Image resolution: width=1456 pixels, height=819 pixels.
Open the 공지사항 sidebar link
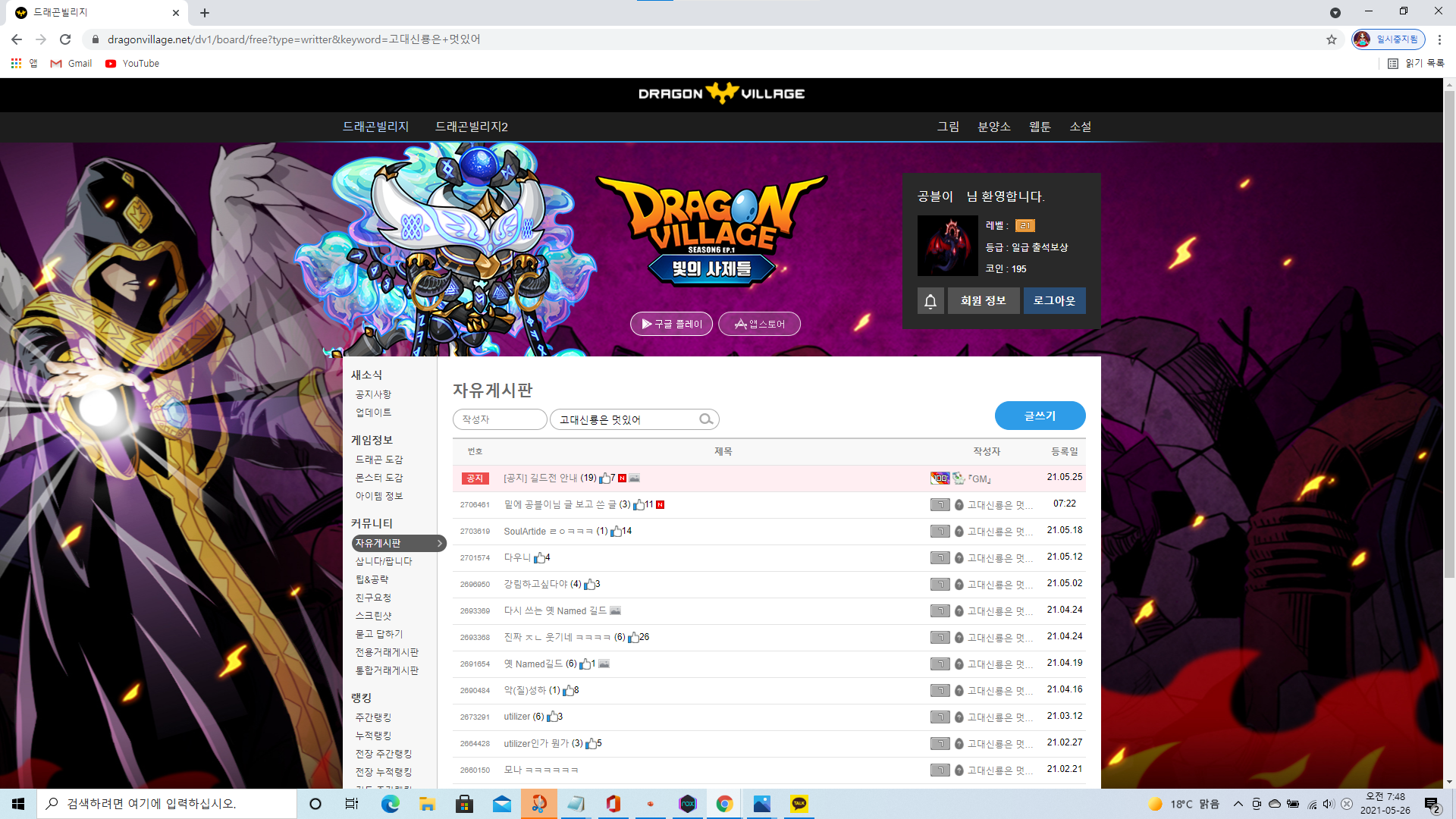373,394
